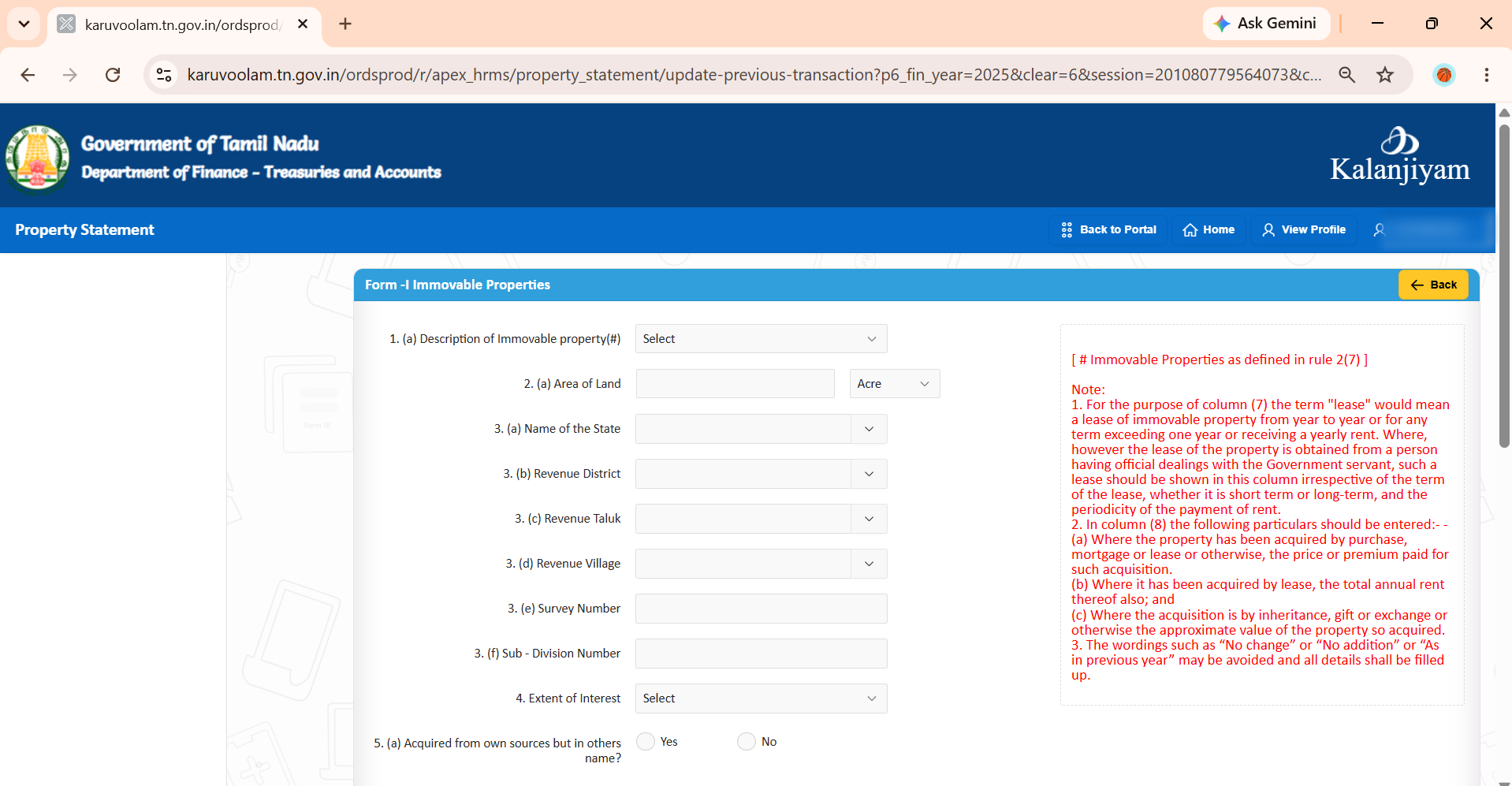The image size is (1512, 786).
Task: Click the user account icon in navbar
Action: [1379, 230]
